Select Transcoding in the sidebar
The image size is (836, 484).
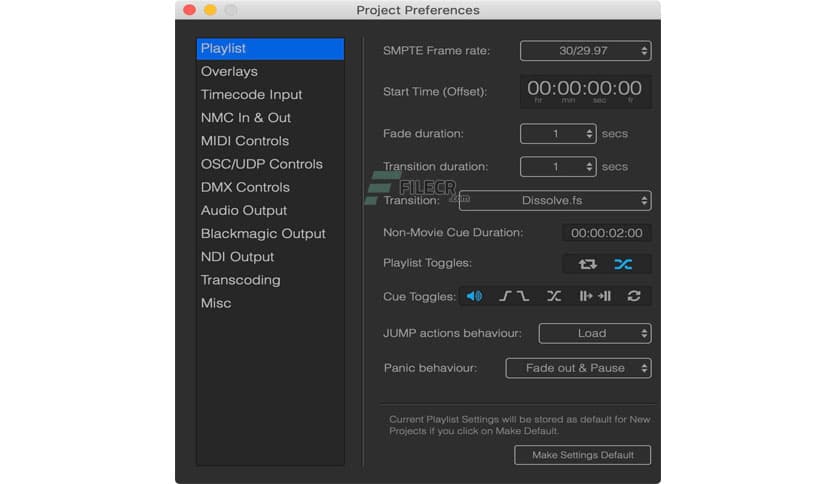point(240,280)
